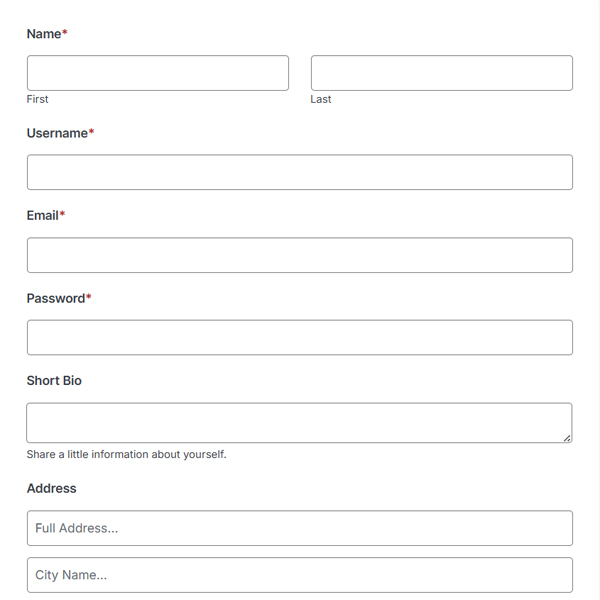
Task: Click the "First" sub-label under Name
Action: click(x=37, y=99)
